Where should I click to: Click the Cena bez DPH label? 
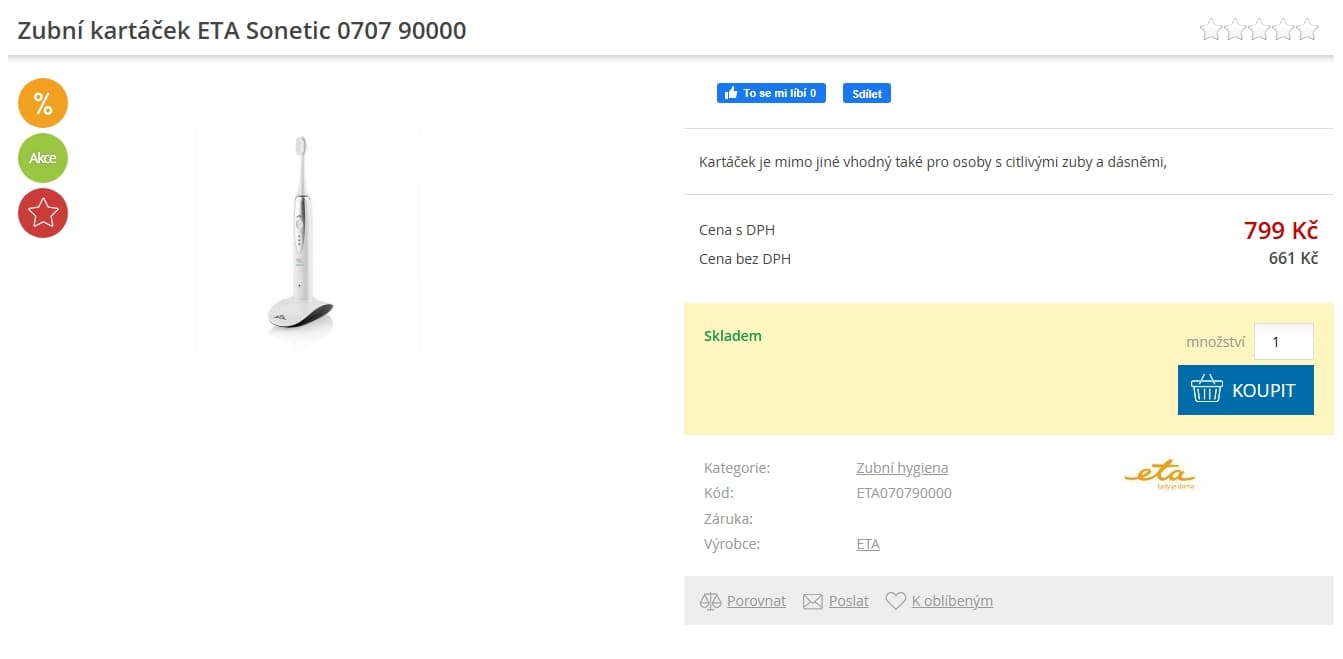coord(745,259)
